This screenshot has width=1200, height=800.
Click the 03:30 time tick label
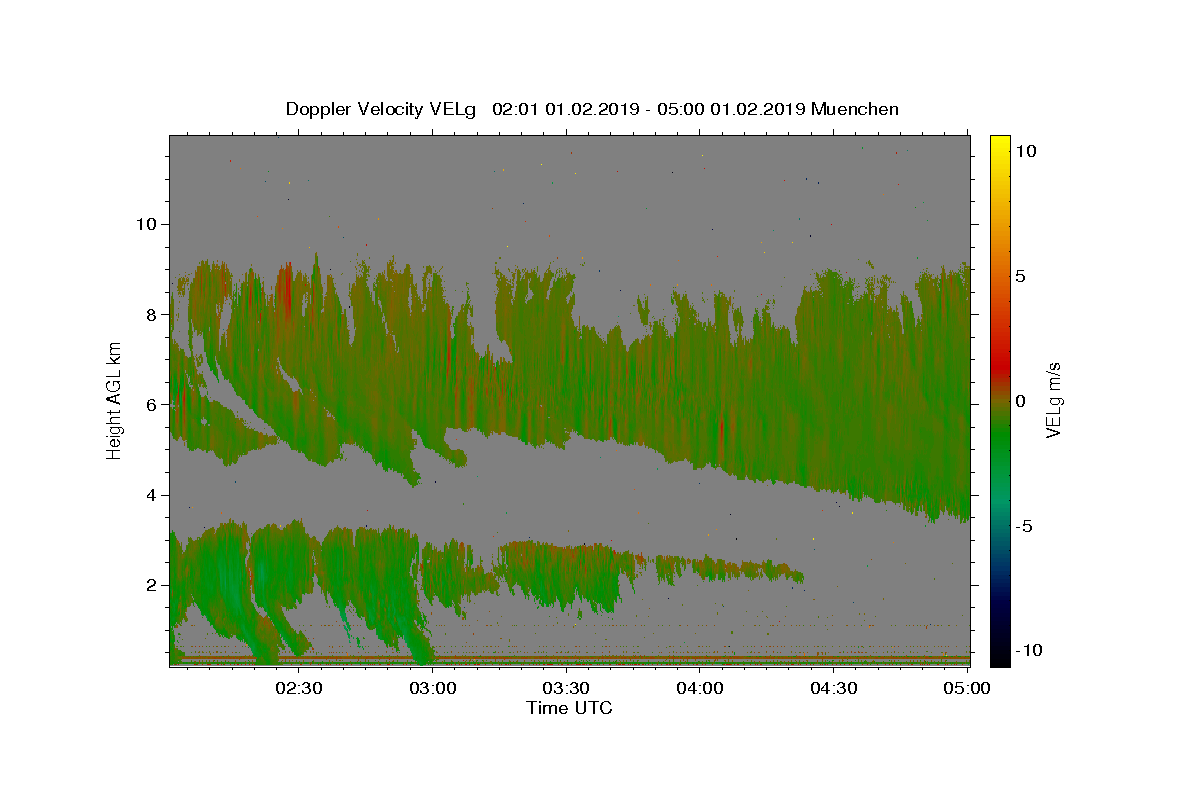[x=566, y=688]
